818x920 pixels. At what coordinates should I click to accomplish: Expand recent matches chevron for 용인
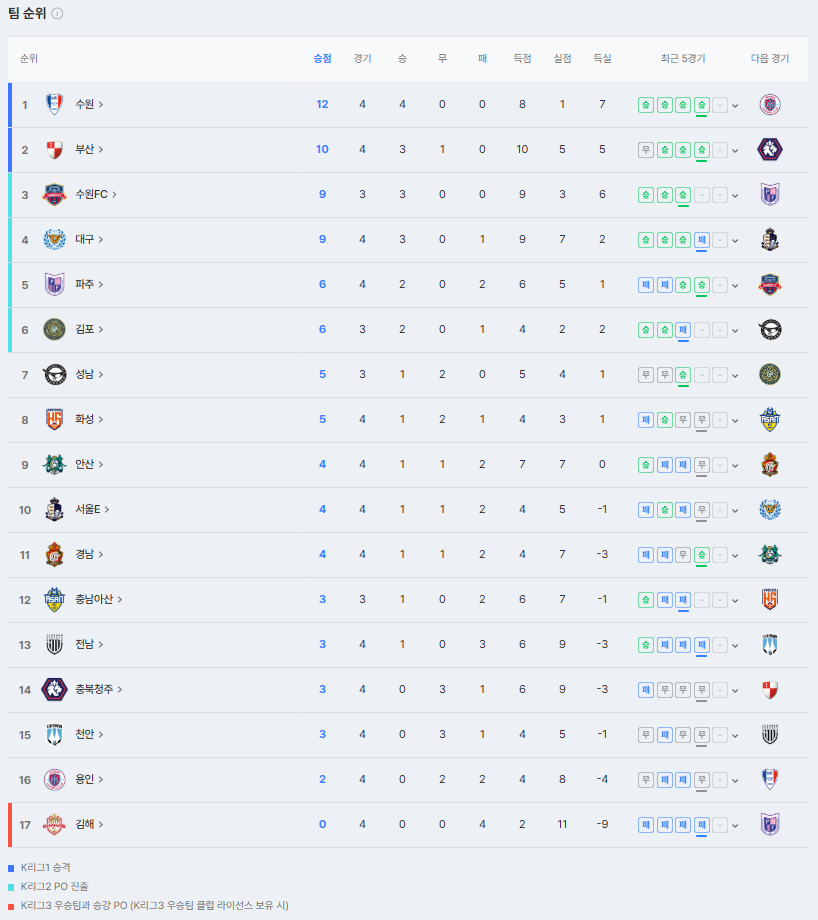click(x=735, y=780)
